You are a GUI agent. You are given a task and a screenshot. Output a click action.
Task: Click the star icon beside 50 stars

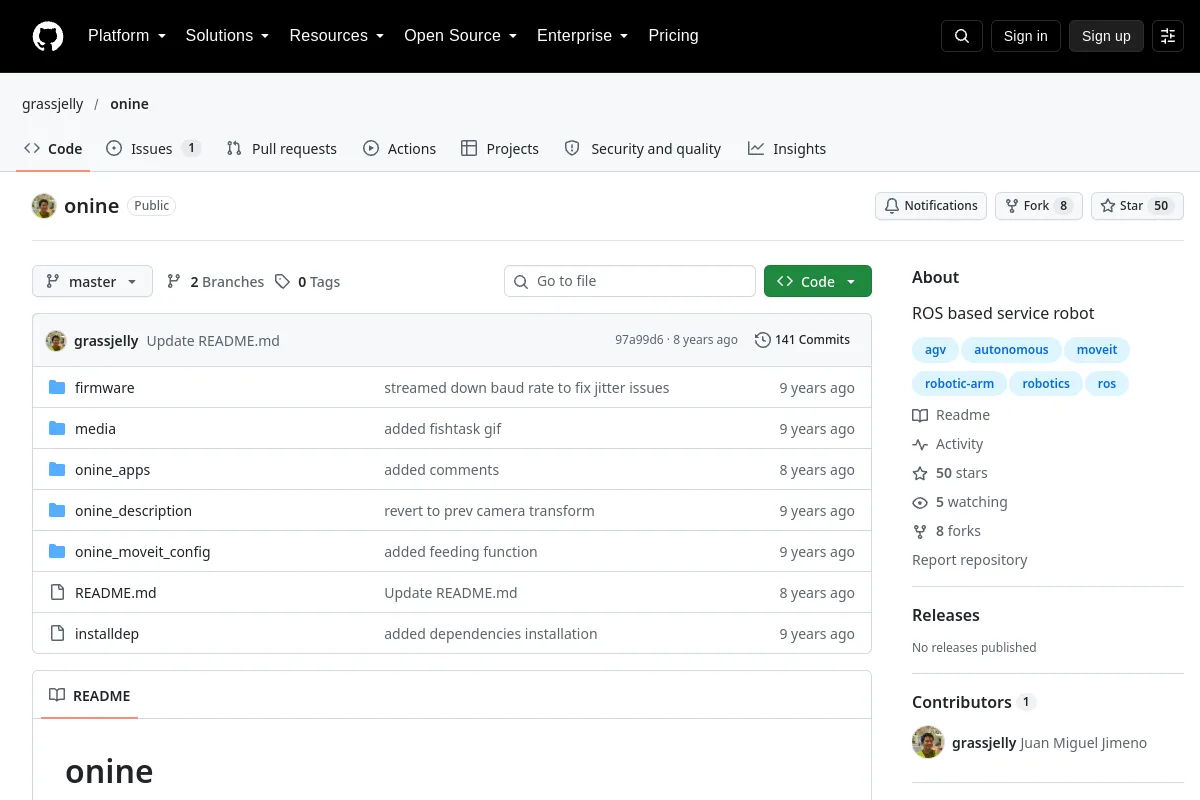click(920, 473)
